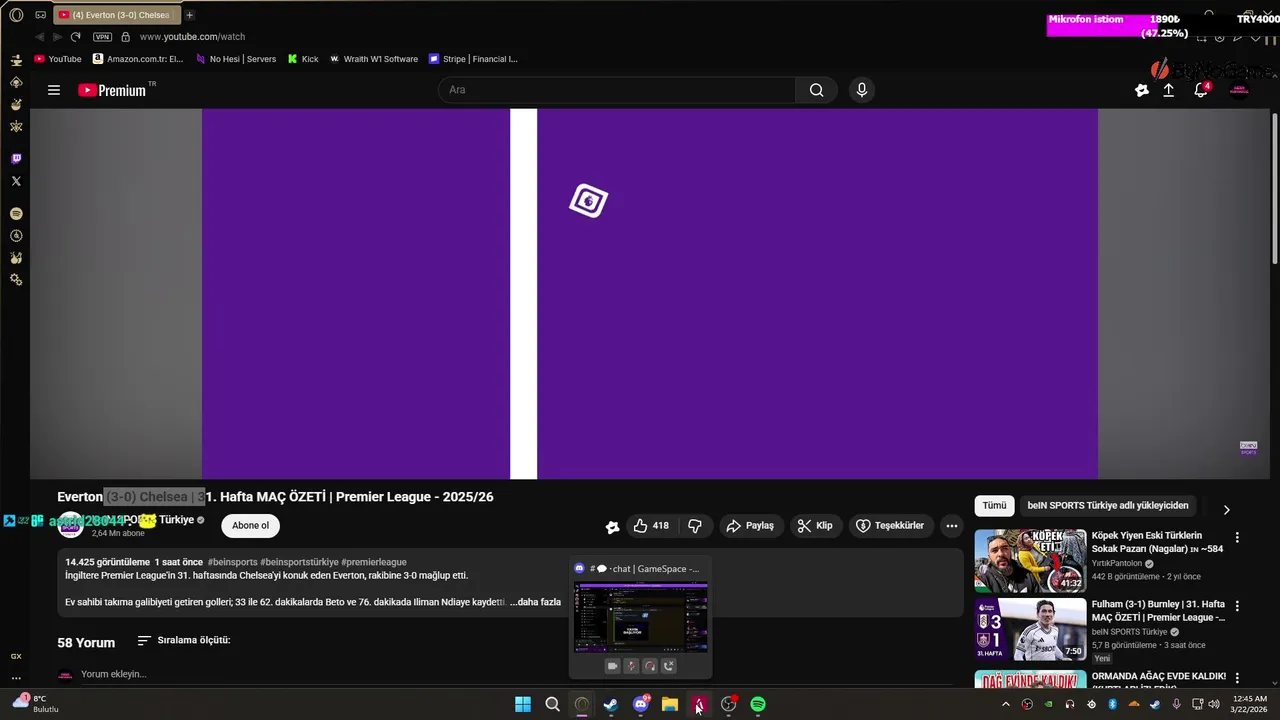Open the Discord chat | GameSpace window preview

coord(641,617)
